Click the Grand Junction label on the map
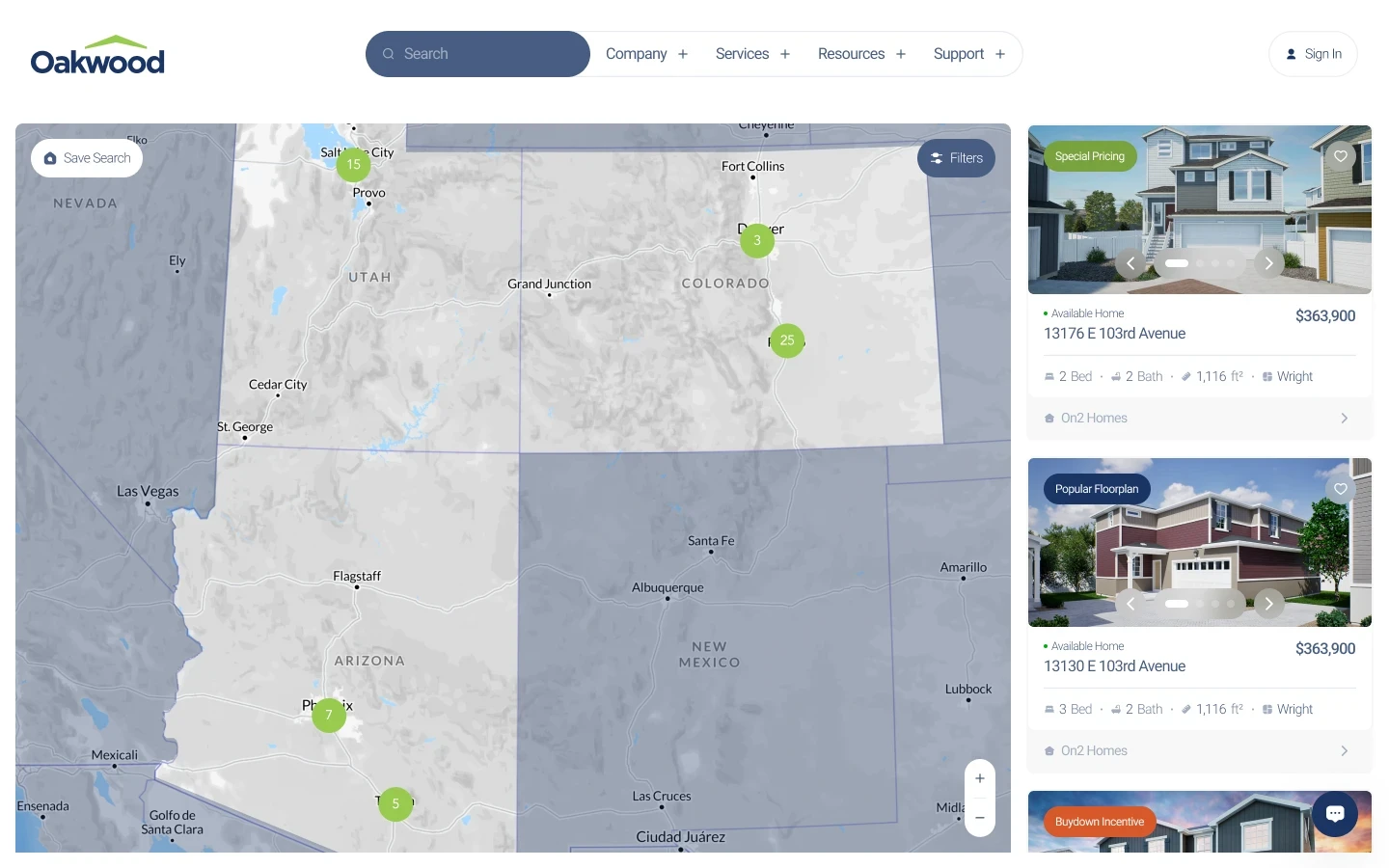This screenshot has width=1389, height=868. 550,284
